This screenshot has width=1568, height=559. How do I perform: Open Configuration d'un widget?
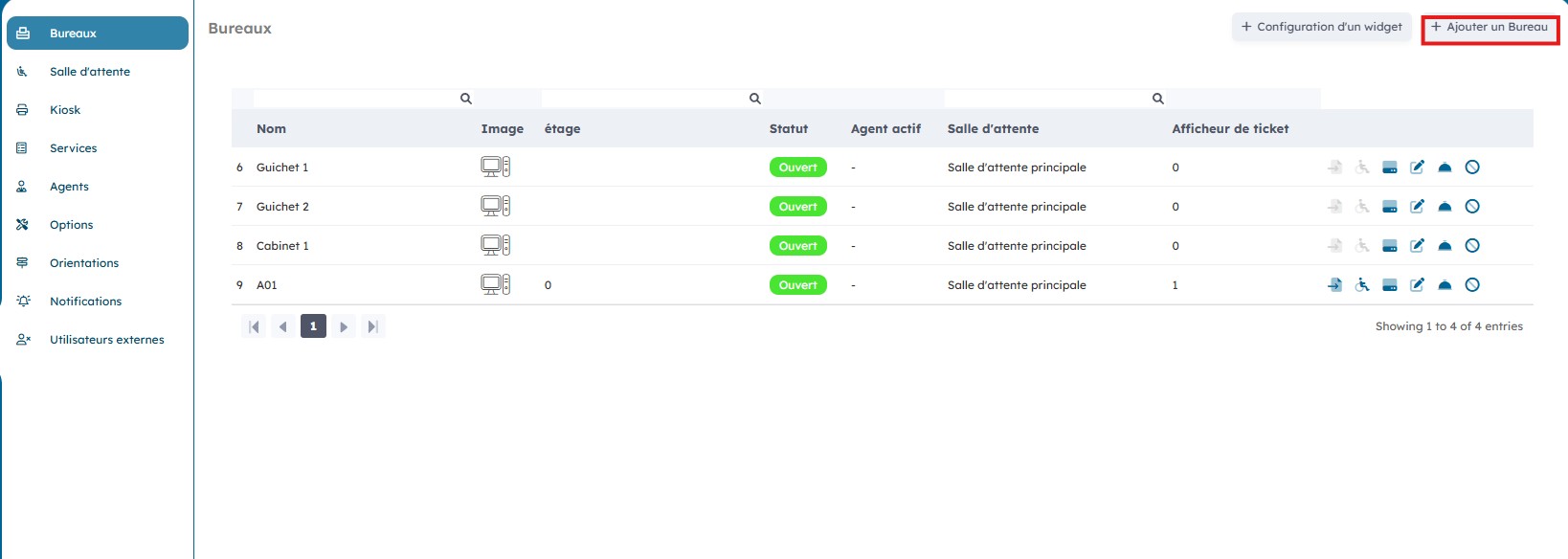pos(1321,28)
